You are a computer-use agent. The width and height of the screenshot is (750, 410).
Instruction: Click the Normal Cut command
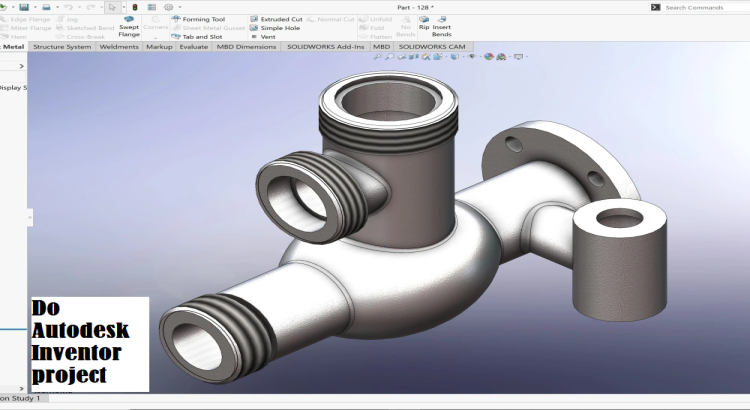(x=331, y=19)
